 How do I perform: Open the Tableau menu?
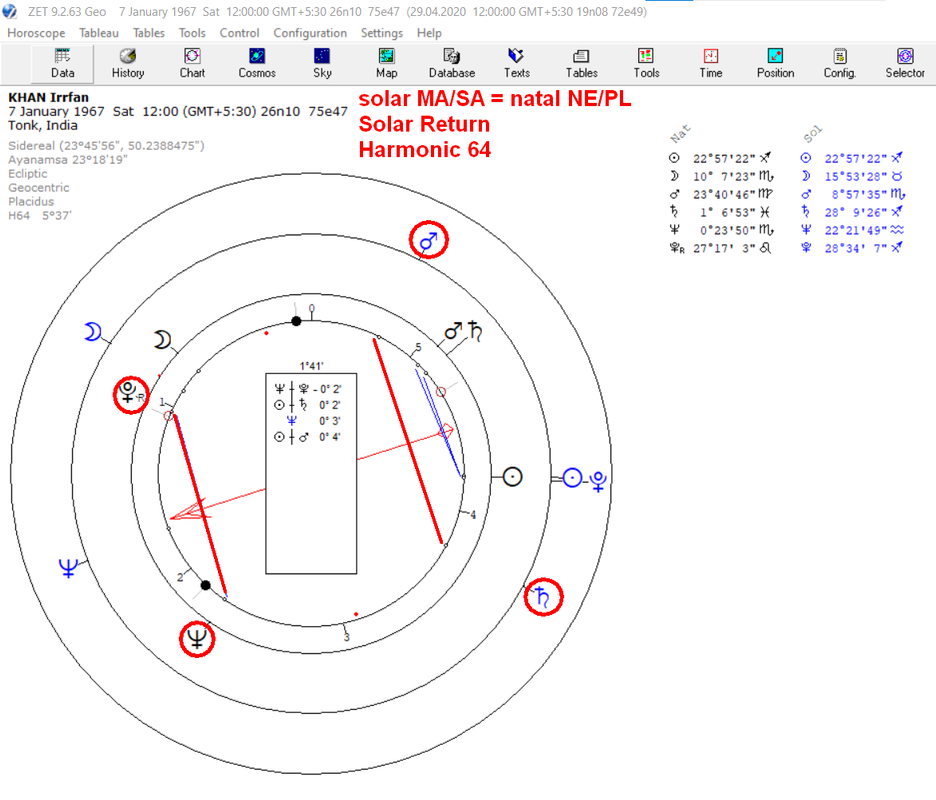pos(98,33)
